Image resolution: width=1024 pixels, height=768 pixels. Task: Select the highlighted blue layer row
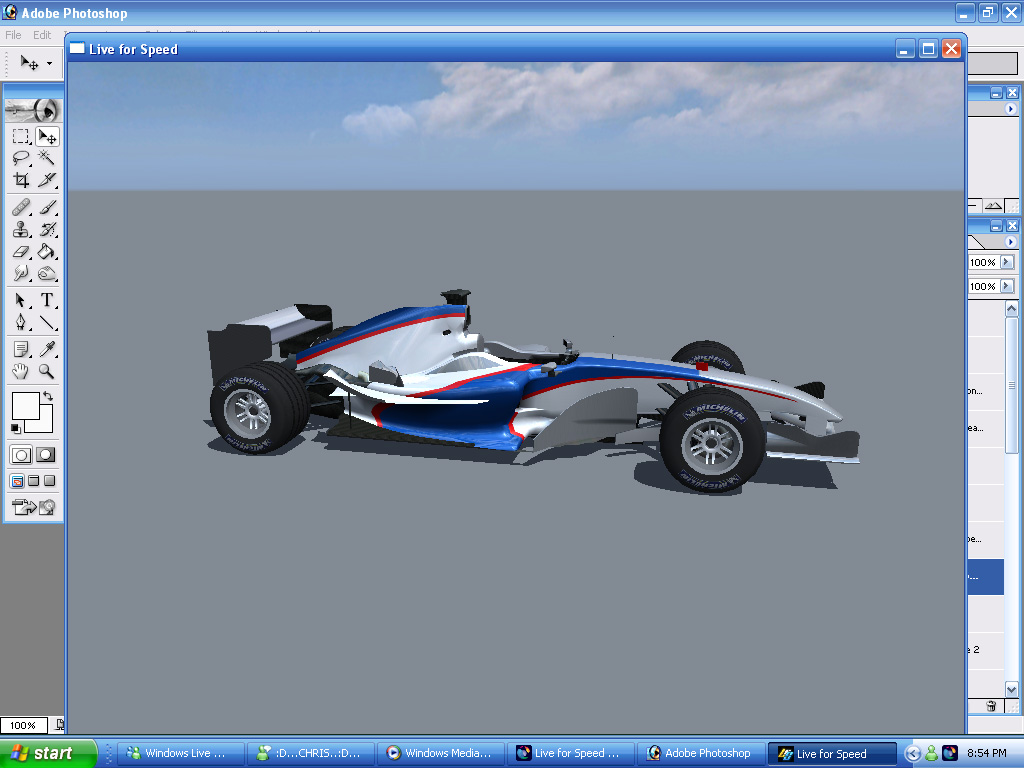[x=985, y=577]
